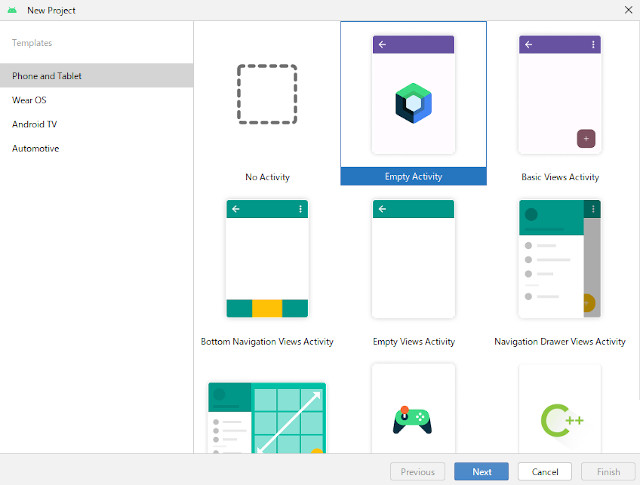
Task: Click the Bottom Navigation Views Activity label
Action: [267, 341]
